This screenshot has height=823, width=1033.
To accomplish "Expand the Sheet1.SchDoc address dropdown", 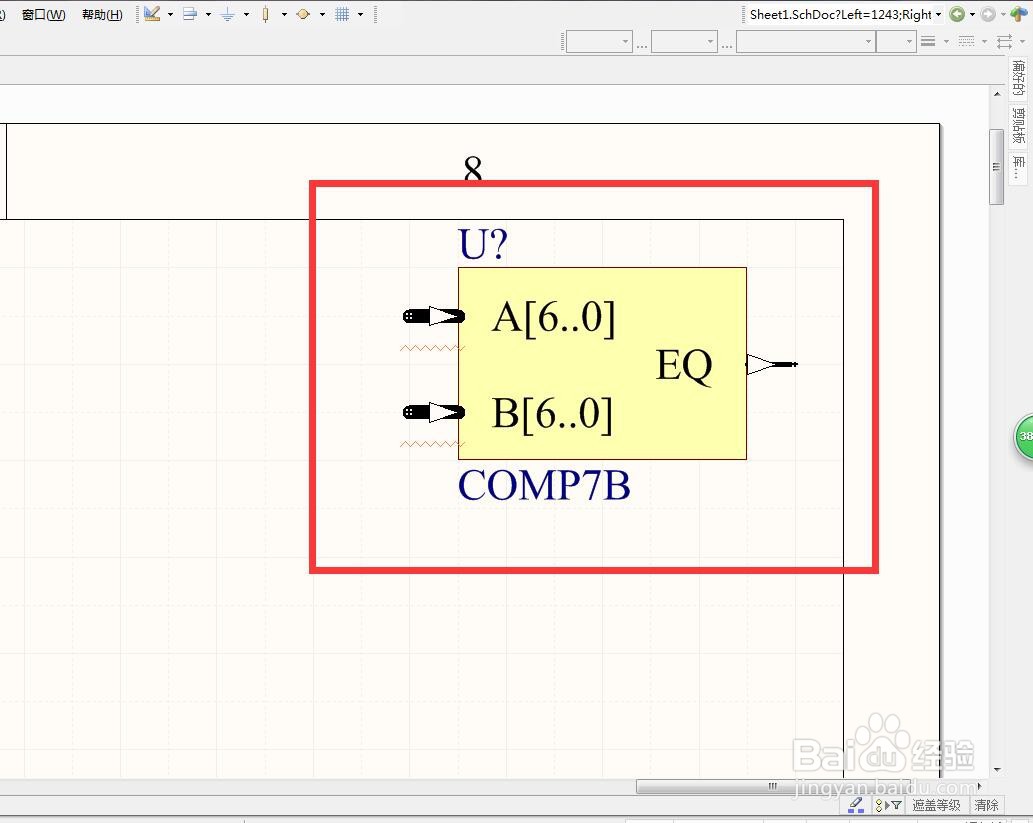I will 939,14.
